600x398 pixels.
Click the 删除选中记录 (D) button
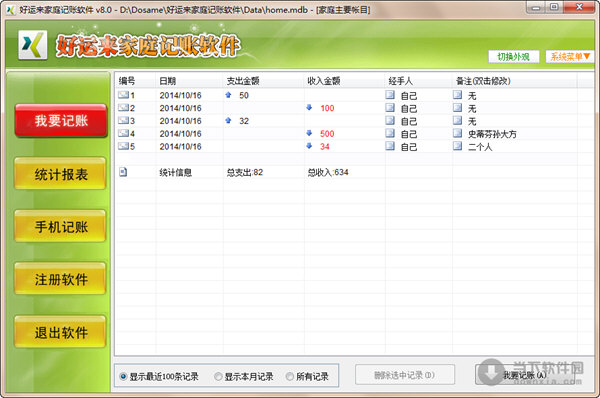click(x=405, y=375)
